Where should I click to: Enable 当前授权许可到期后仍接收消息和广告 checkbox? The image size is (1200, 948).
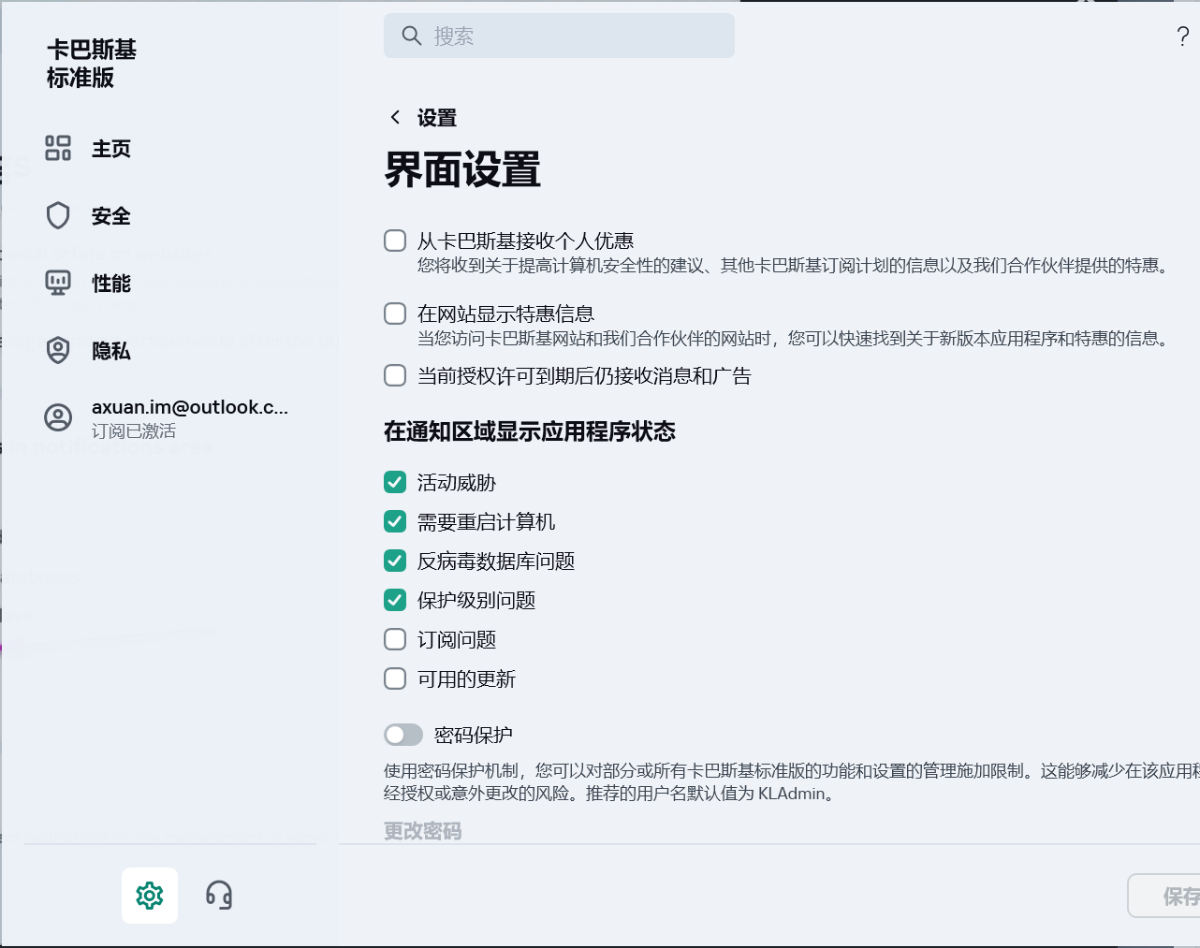[395, 376]
